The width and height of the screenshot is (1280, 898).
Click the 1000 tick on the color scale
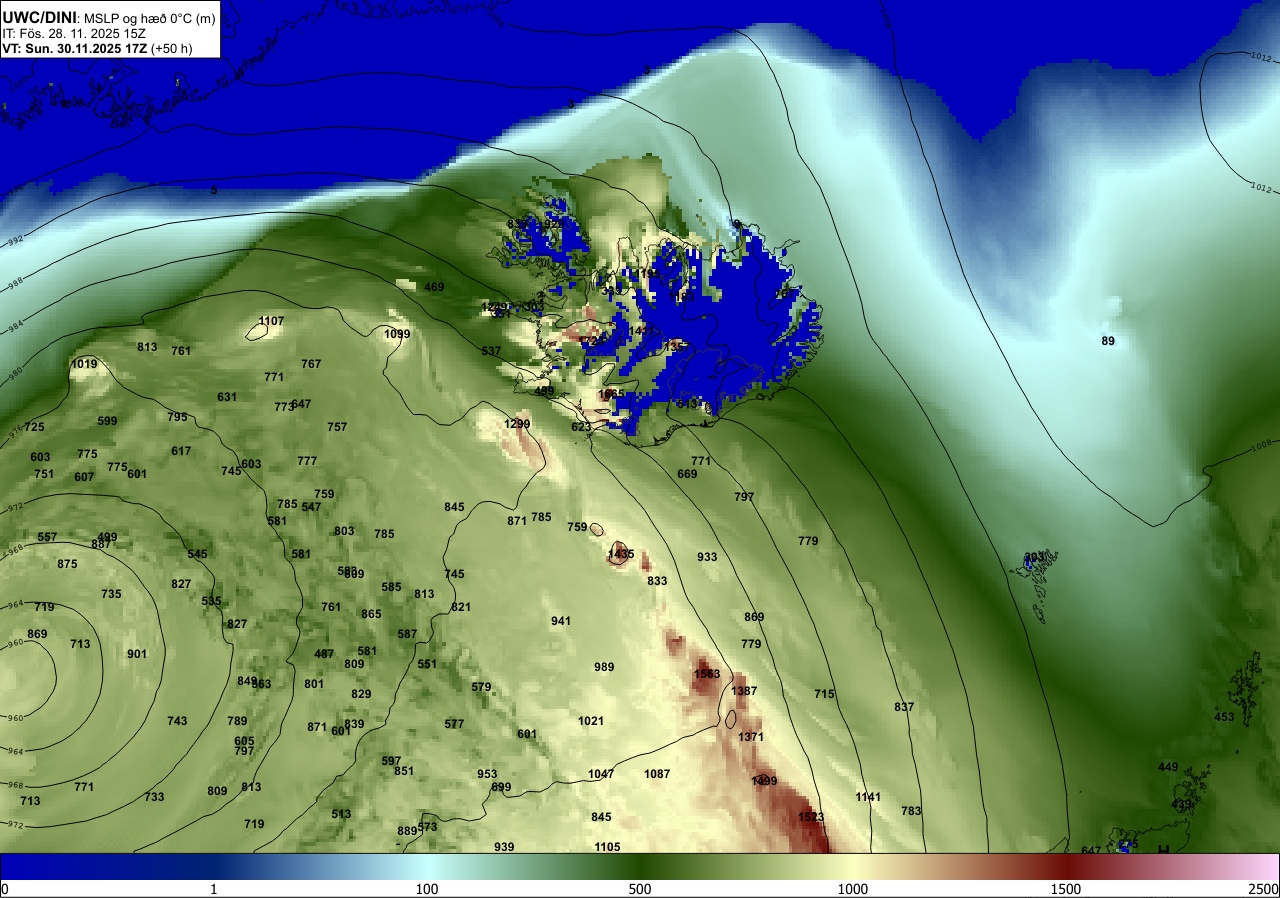(x=853, y=889)
